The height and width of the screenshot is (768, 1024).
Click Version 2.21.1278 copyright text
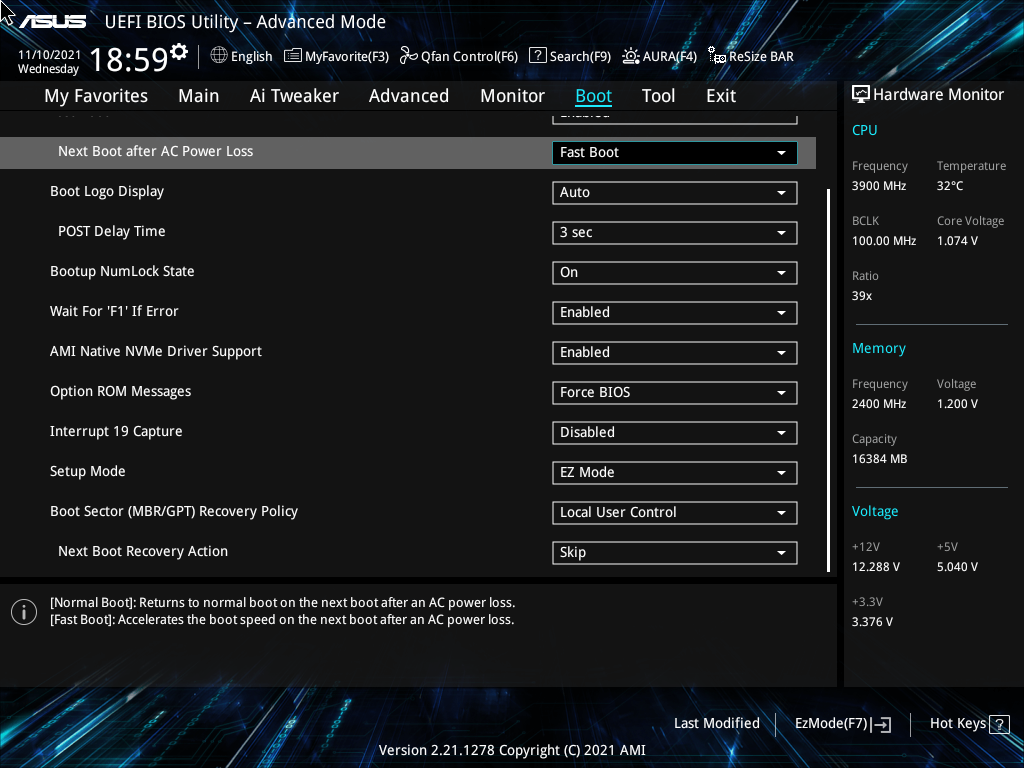(x=512, y=750)
